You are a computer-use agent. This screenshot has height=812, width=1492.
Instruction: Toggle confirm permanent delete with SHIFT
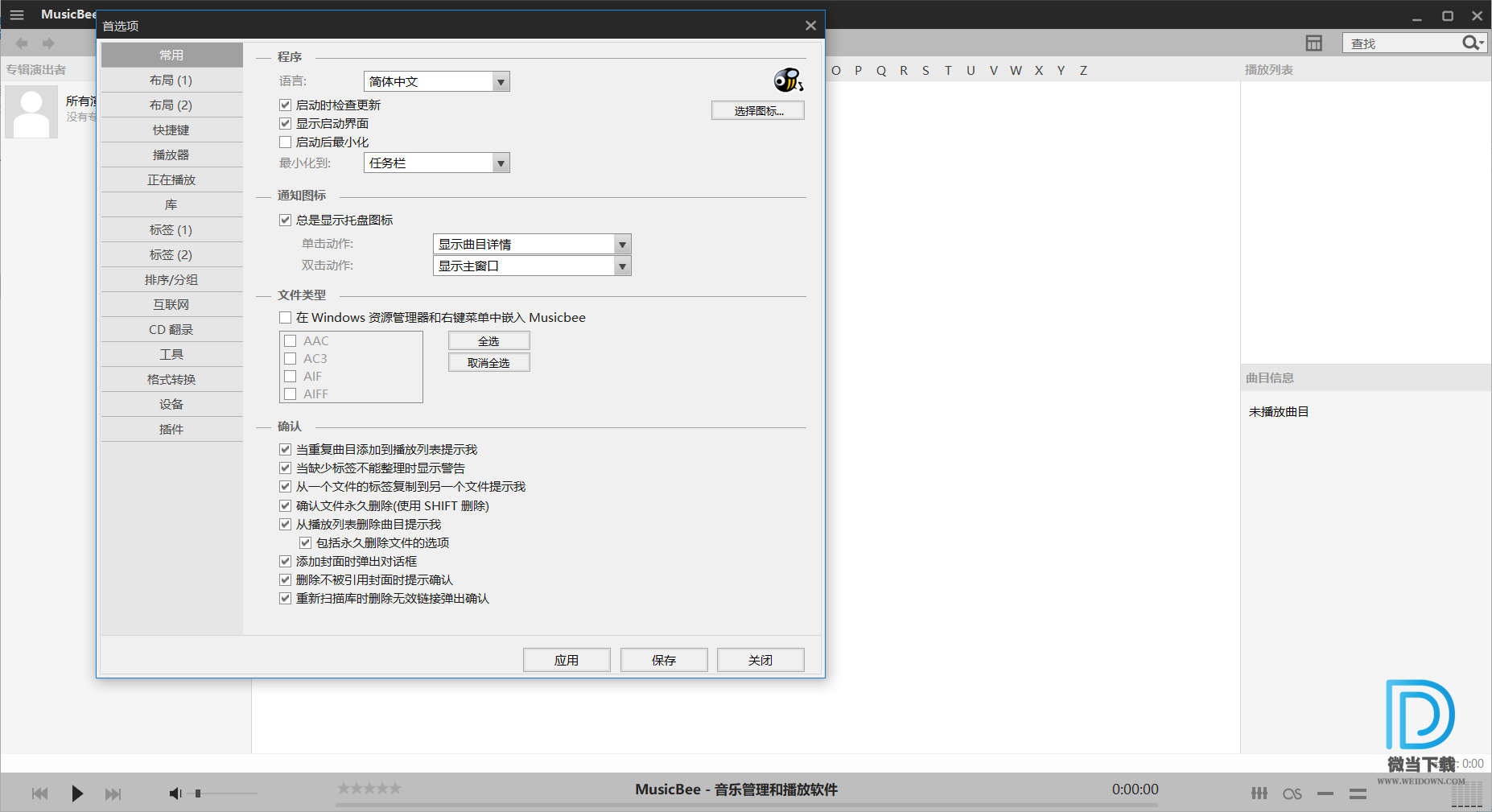[285, 505]
